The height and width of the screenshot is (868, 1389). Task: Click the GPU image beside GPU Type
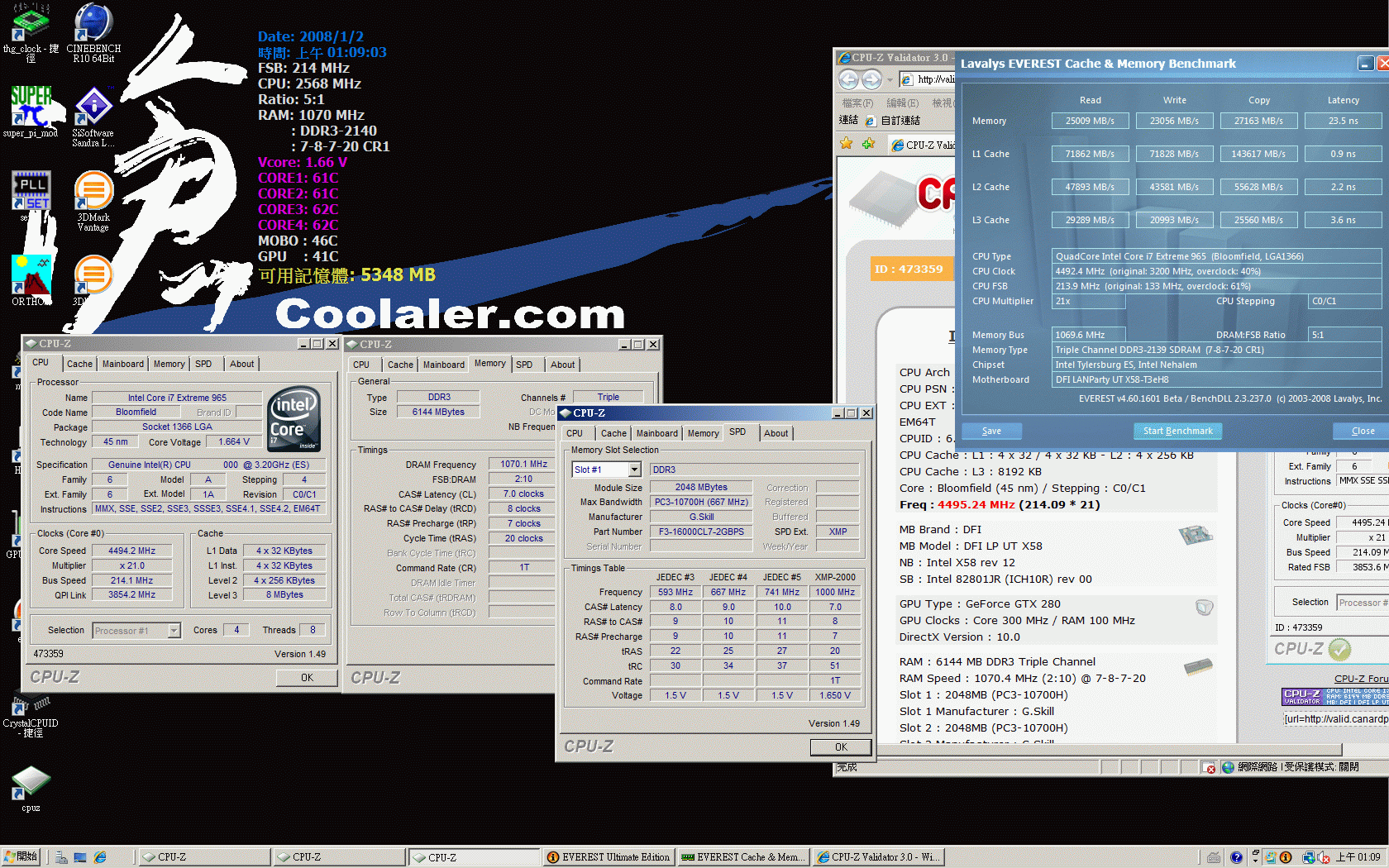1205,608
